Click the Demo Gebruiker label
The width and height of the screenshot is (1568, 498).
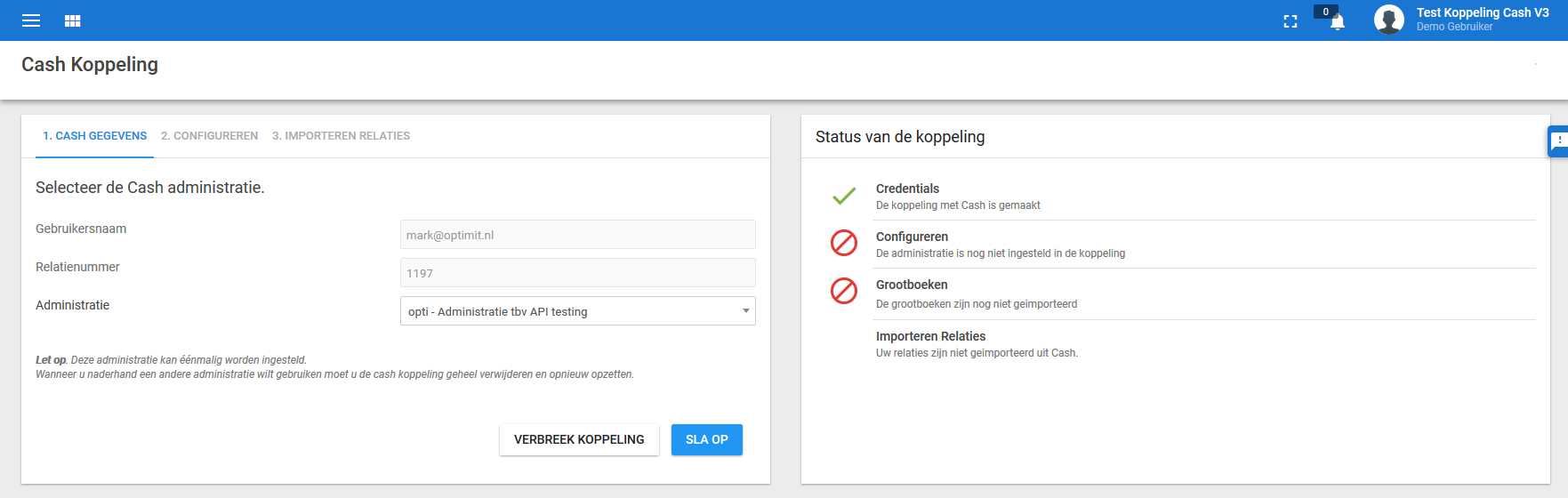tap(1455, 27)
